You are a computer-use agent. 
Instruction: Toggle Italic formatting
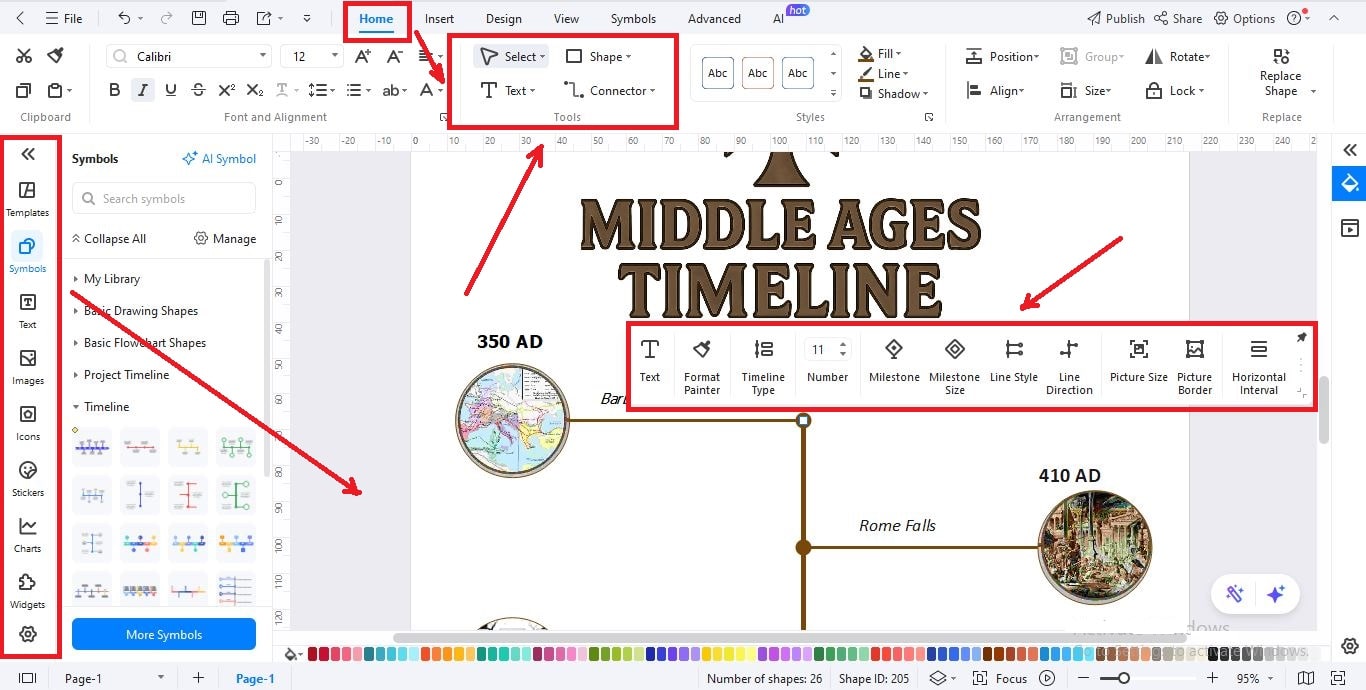click(143, 90)
